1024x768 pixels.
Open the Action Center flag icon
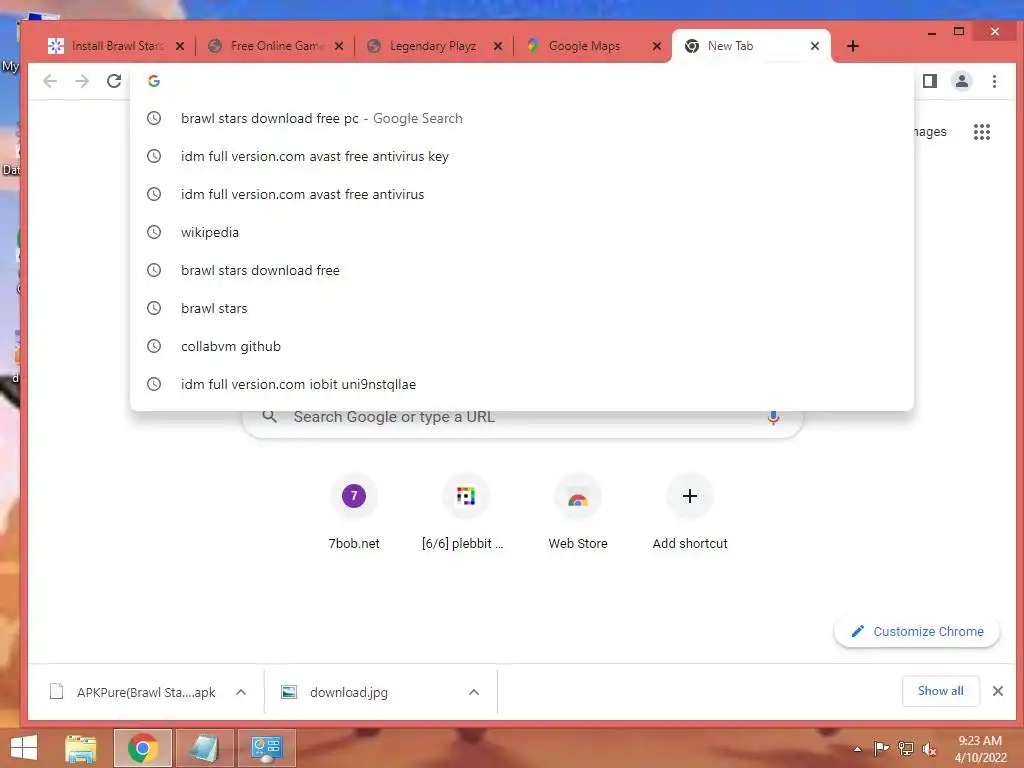pyautogui.click(x=881, y=748)
